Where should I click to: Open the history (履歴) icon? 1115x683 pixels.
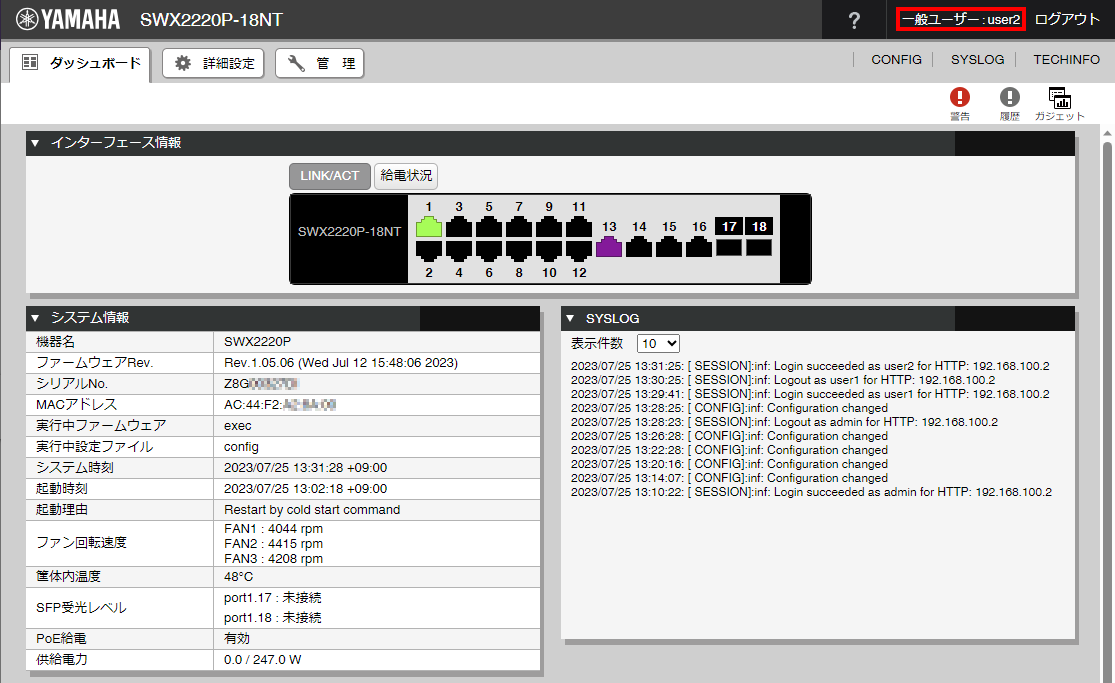point(1010,97)
